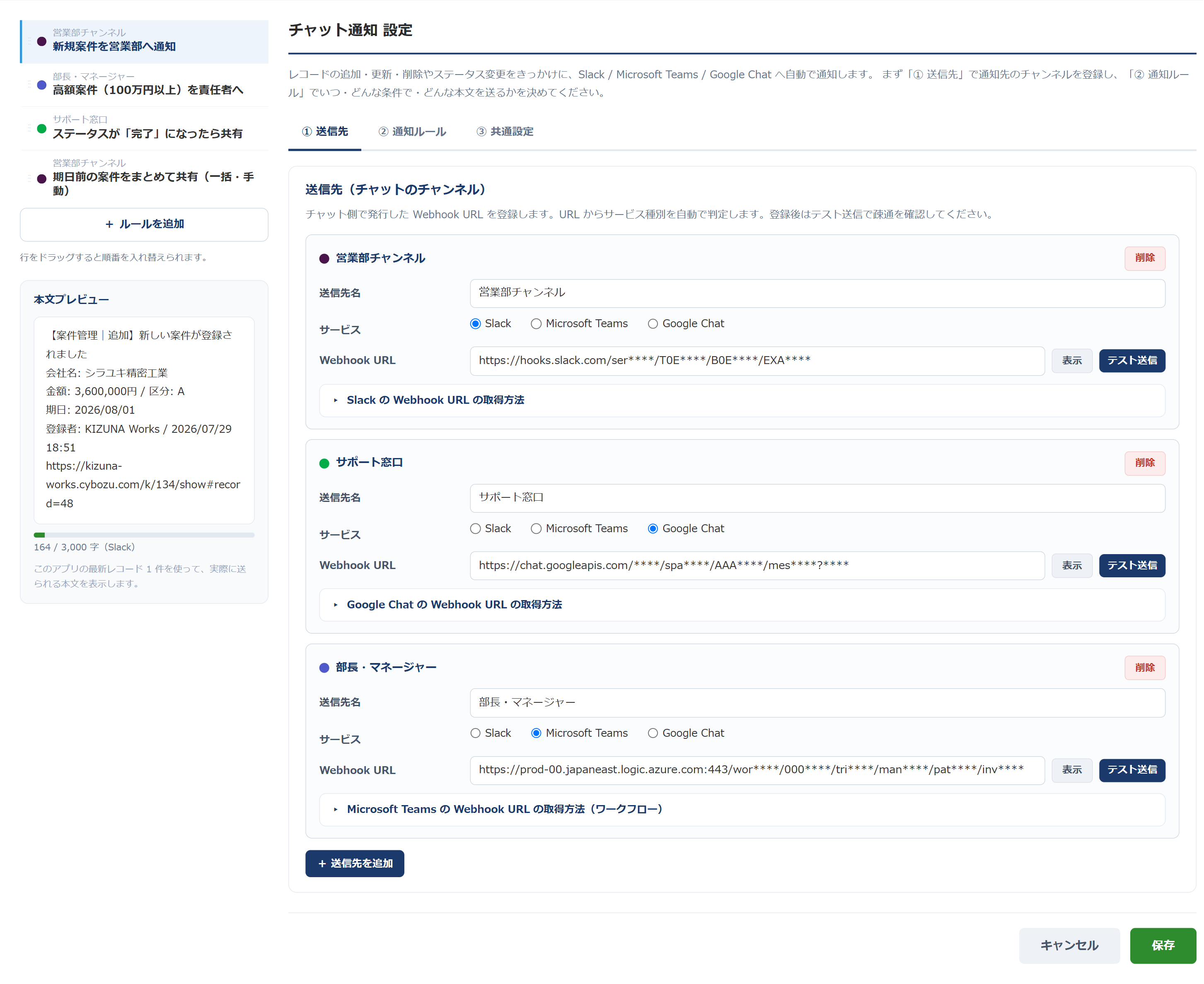Select Google Chat radio for サポート窓口
Screen dimensions: 1204x984
tap(653, 529)
